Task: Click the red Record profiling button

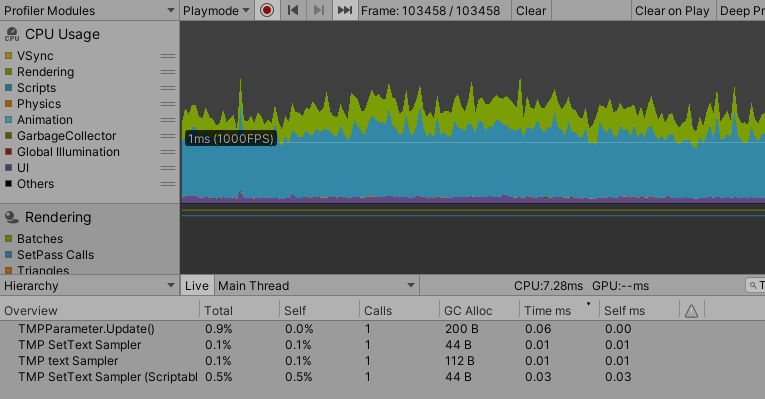Action: [x=267, y=10]
